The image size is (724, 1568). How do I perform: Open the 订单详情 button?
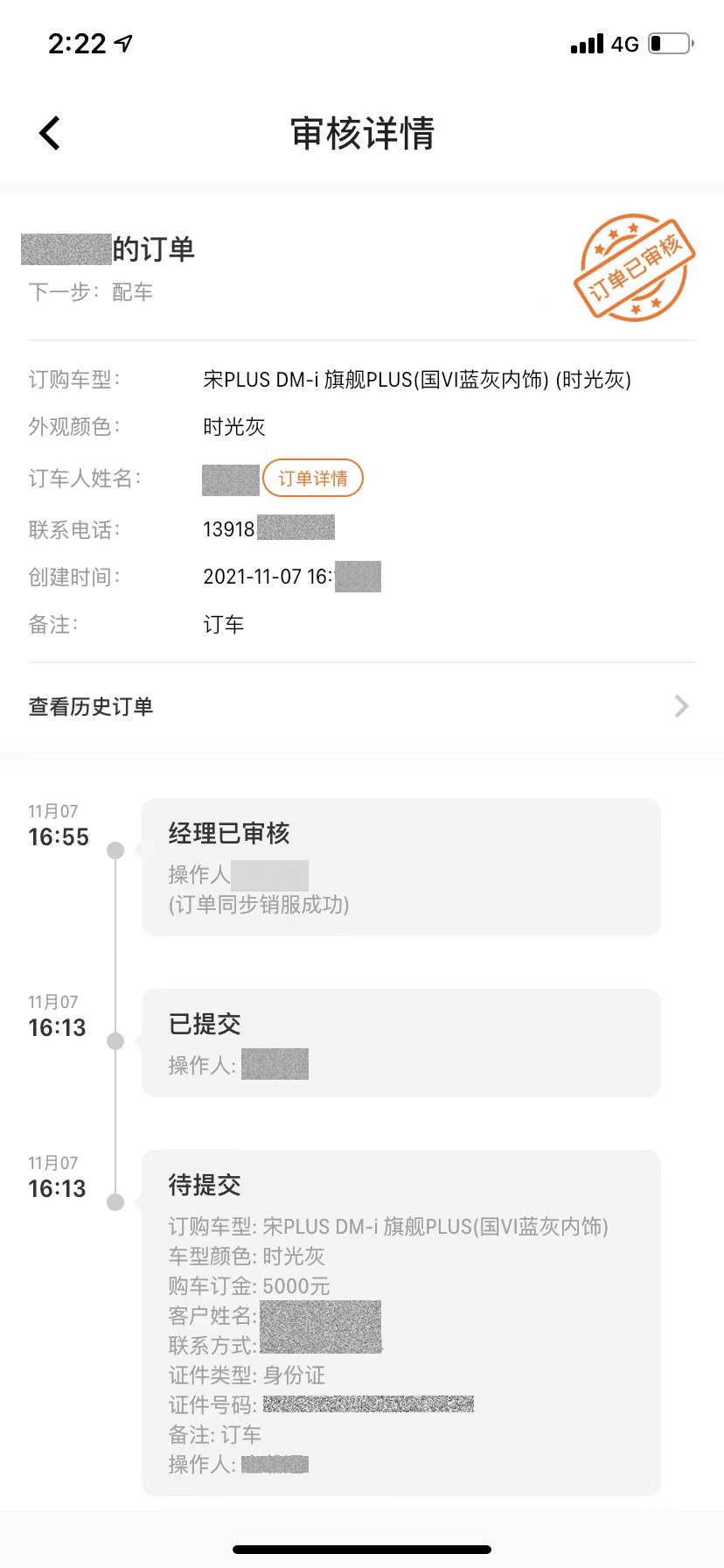[x=312, y=479]
